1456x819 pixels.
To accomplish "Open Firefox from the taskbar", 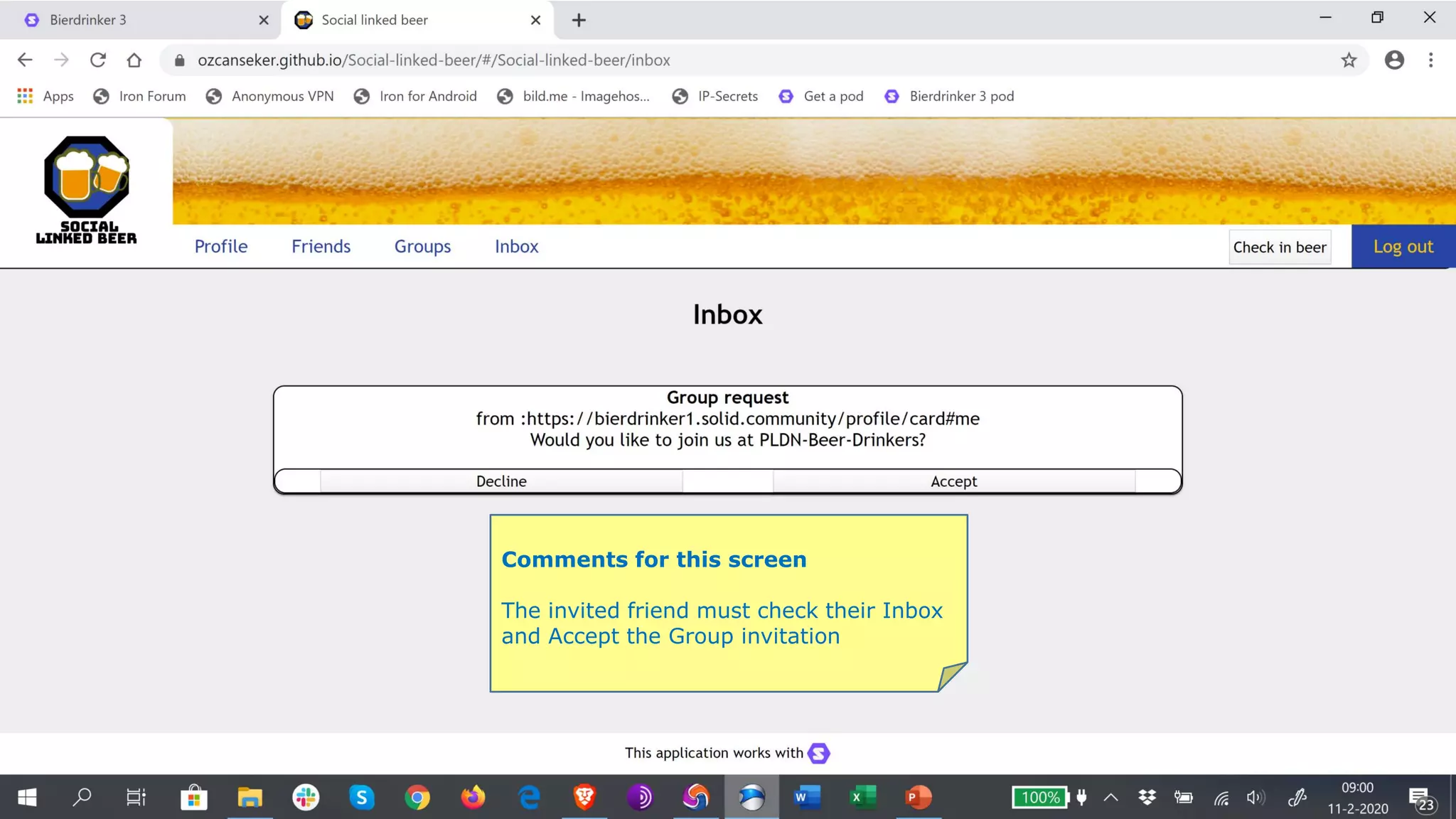I will 473,797.
